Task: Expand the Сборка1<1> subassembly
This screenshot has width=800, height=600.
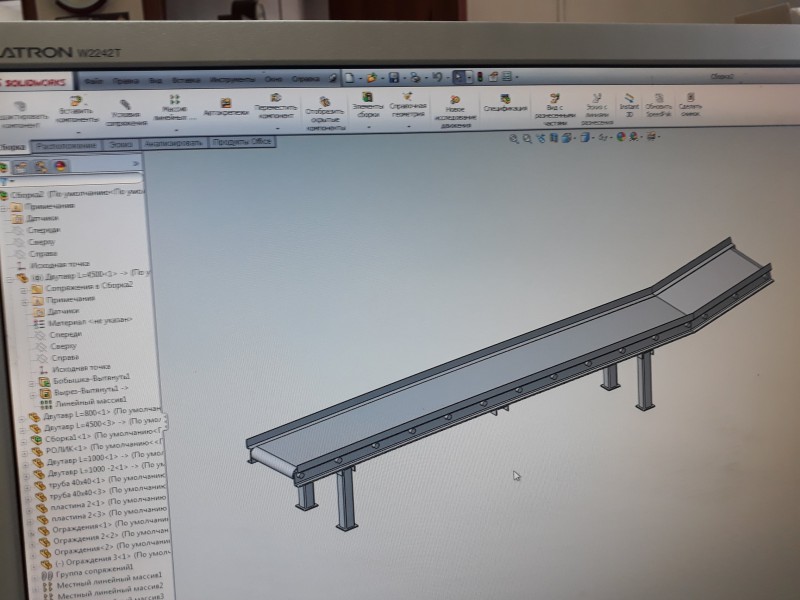Action: (x=23, y=441)
